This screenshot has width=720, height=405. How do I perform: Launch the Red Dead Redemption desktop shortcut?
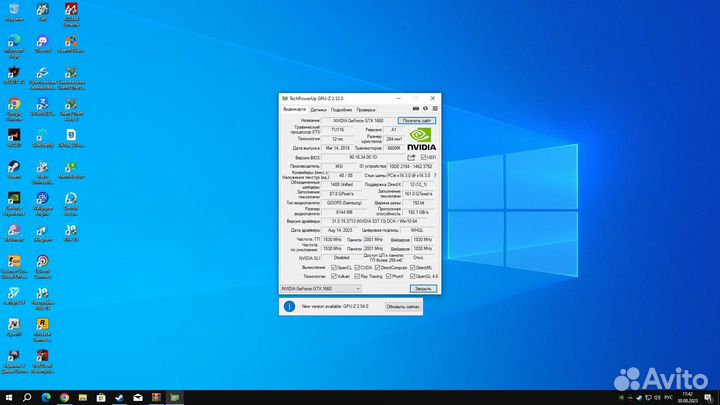pyautogui.click(x=43, y=361)
